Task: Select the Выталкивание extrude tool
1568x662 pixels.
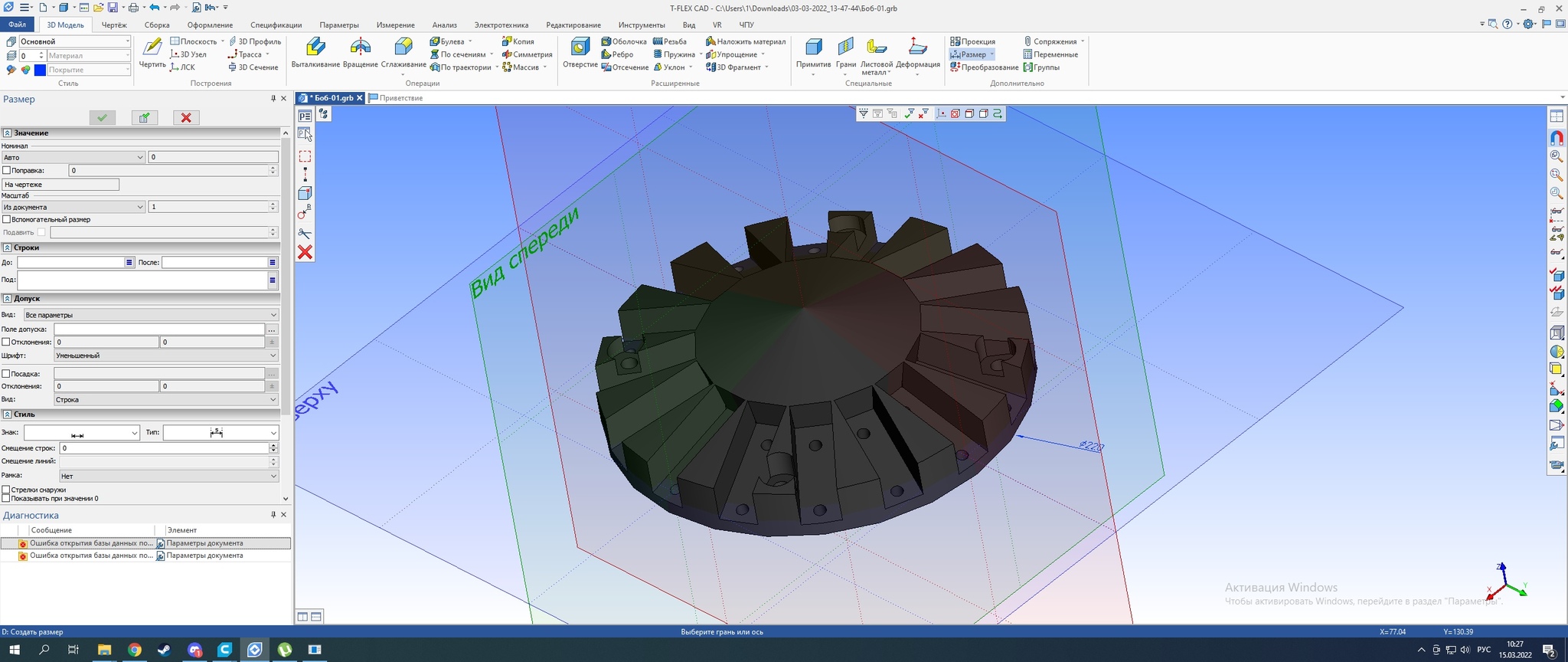Action: [x=315, y=49]
